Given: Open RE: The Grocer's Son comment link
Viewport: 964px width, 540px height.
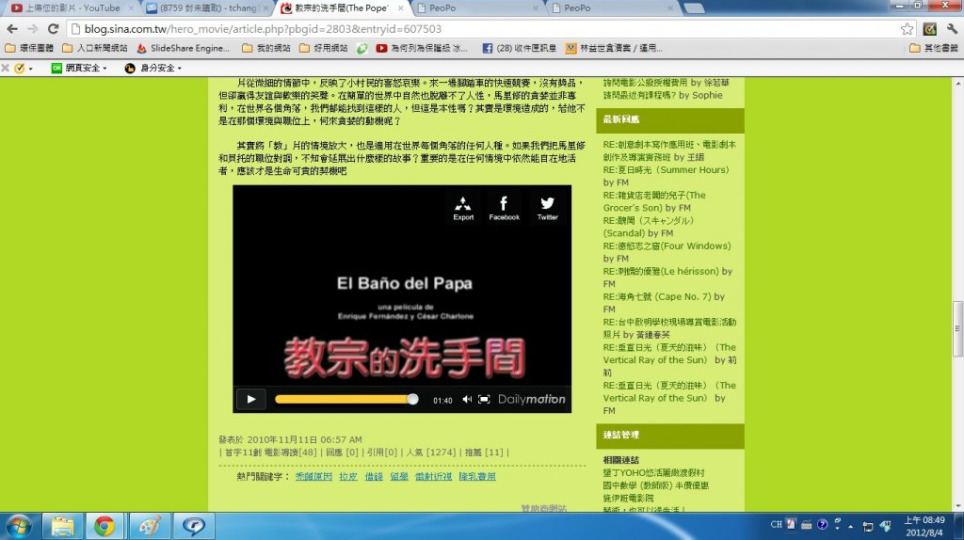Looking at the screenshot, I should coord(654,201).
